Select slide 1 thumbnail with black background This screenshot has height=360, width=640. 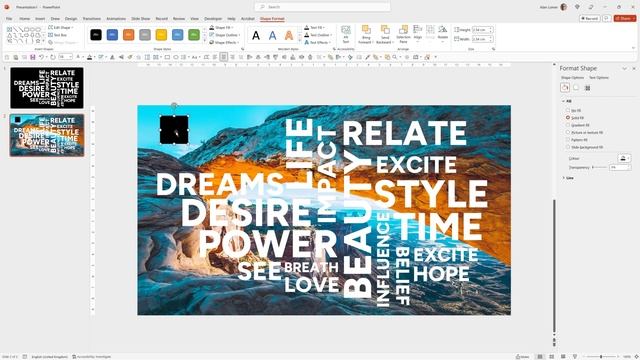47,88
